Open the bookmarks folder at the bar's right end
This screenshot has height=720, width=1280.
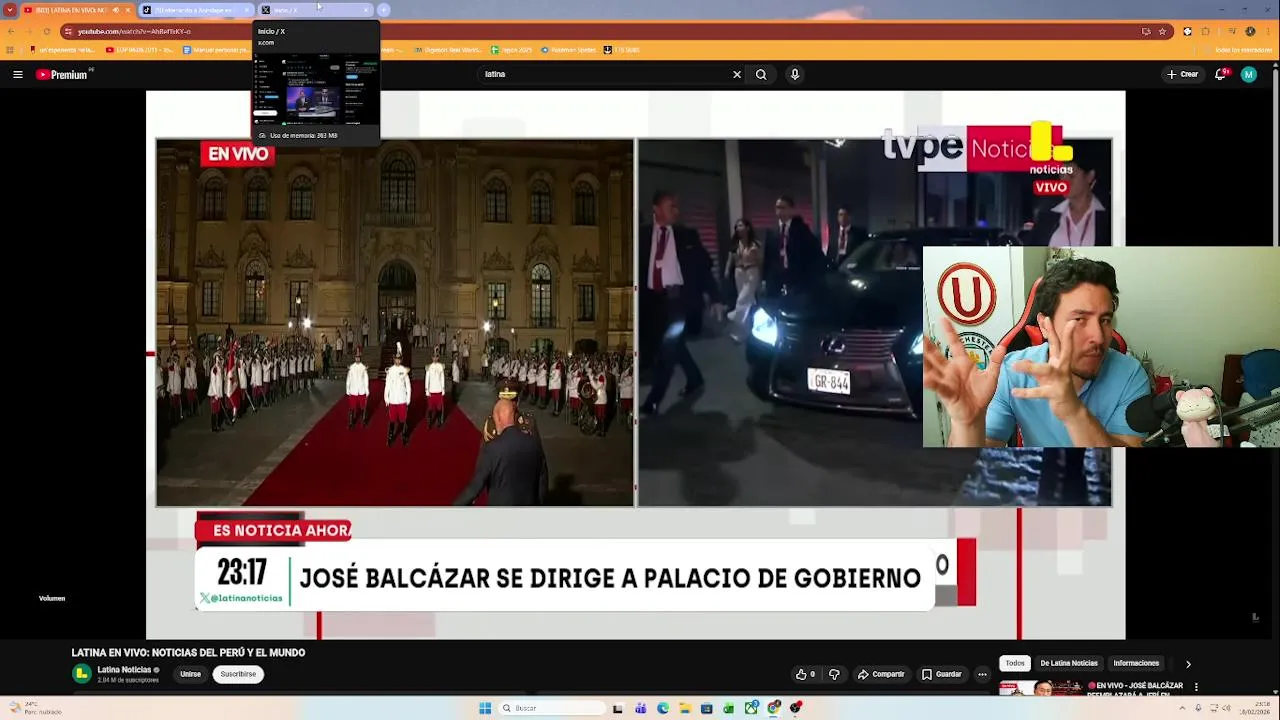click(1239, 49)
